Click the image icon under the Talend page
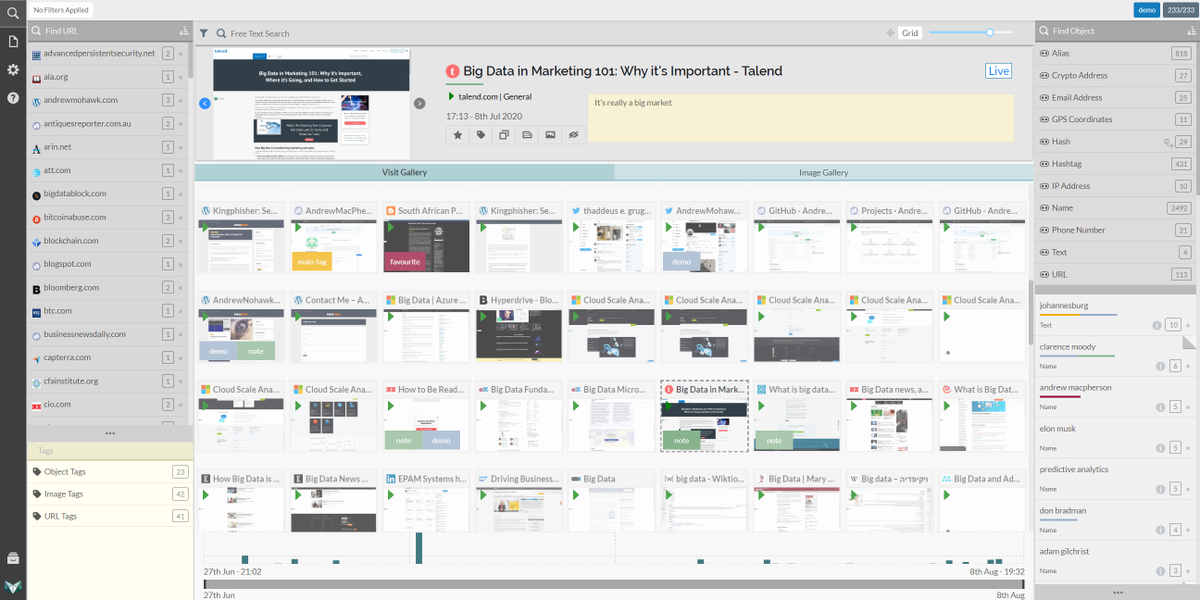1200x600 pixels. click(x=550, y=134)
